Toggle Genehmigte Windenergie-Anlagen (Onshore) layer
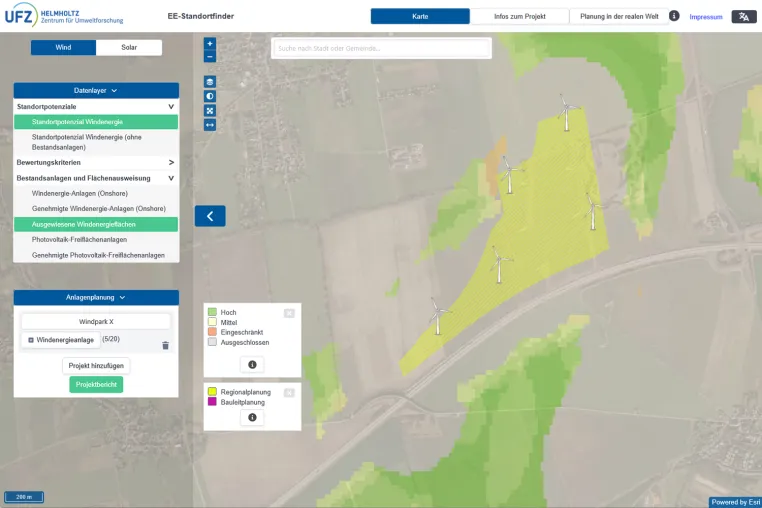This screenshot has width=762, height=508. point(96,209)
